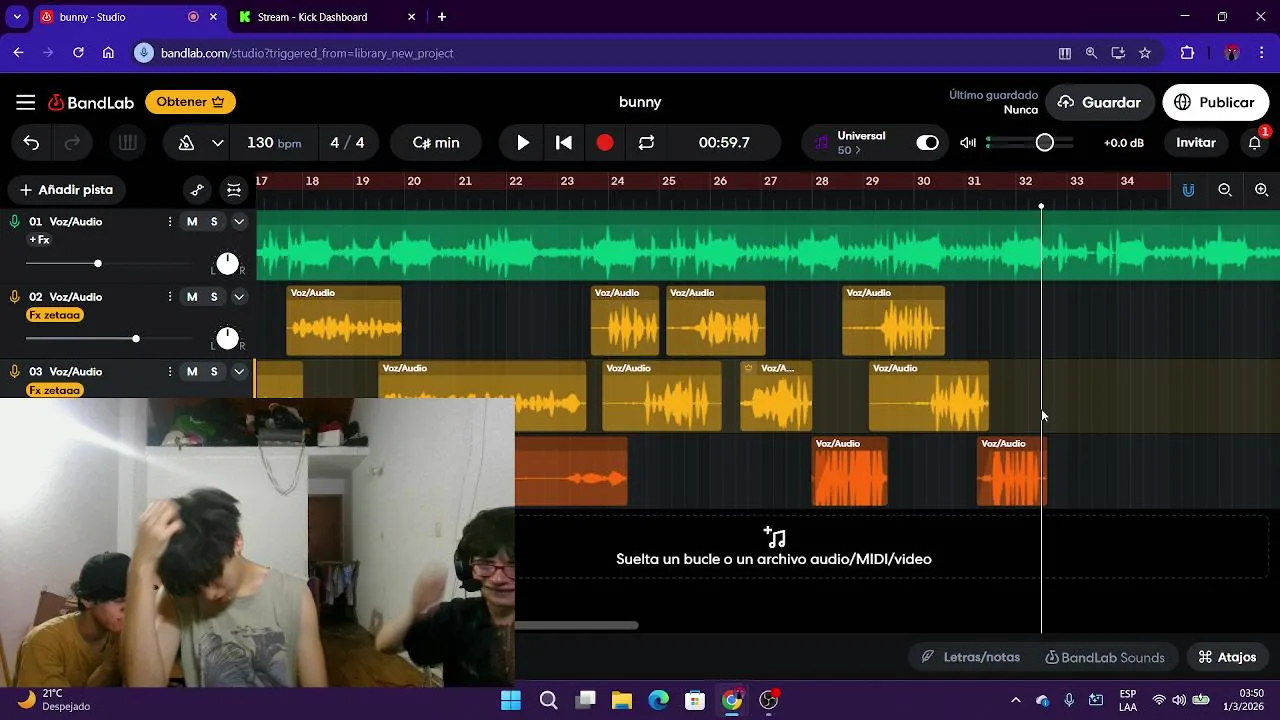Zoom in the timeline
The height and width of the screenshot is (720, 1280).
(x=1262, y=190)
